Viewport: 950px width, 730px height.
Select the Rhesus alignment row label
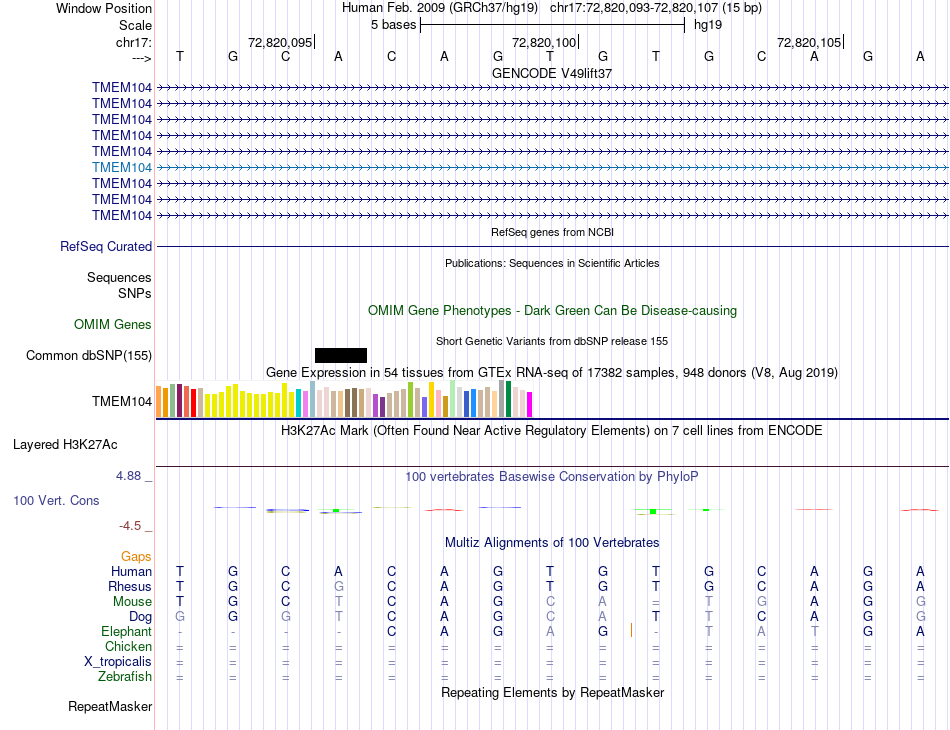pyautogui.click(x=130, y=586)
